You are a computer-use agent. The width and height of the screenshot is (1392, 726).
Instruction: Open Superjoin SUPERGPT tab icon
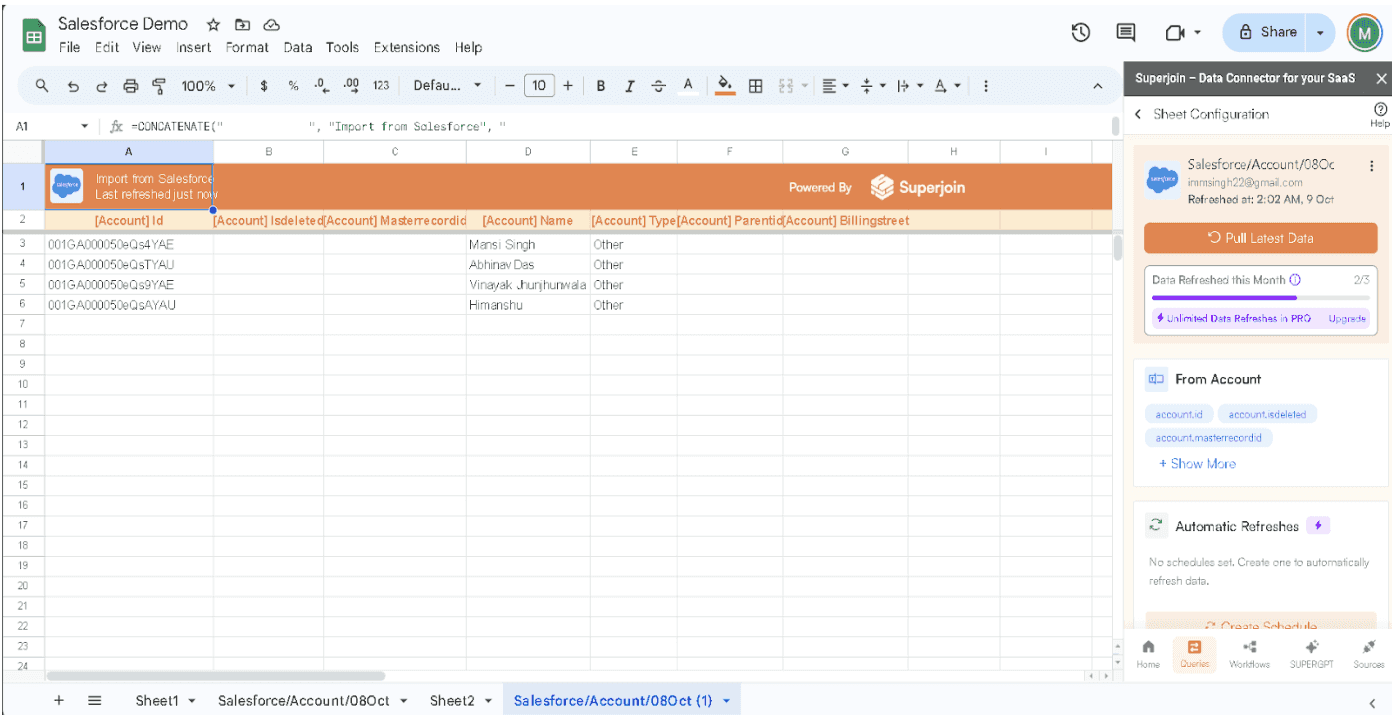pyautogui.click(x=1311, y=653)
